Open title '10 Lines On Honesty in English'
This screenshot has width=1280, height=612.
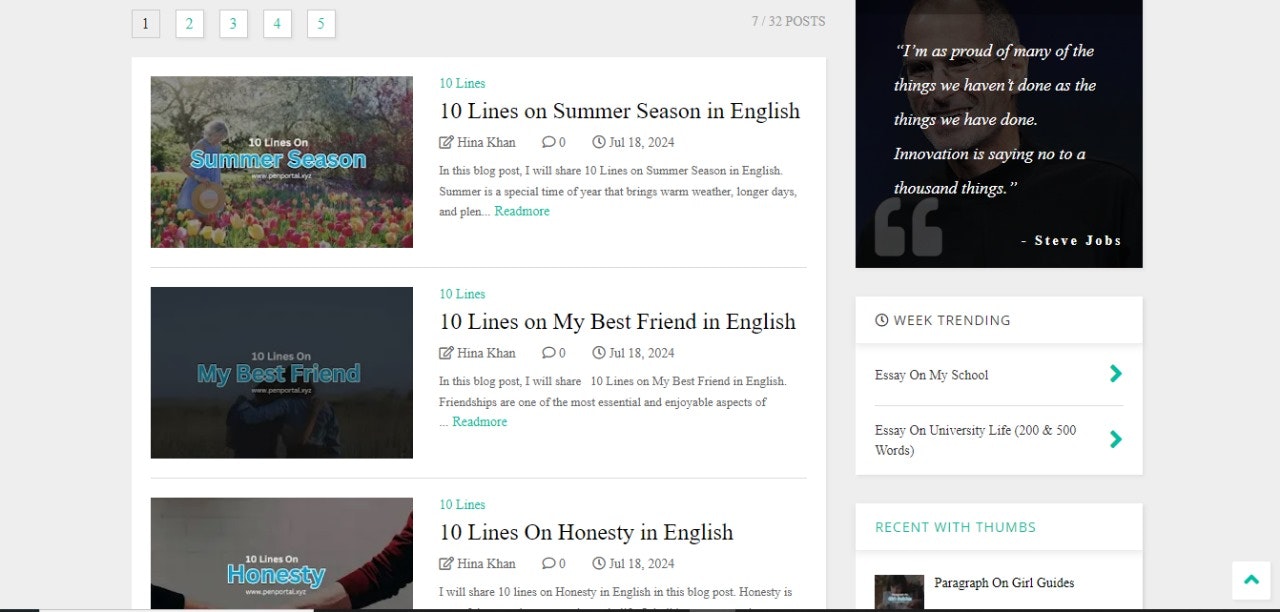coord(586,533)
